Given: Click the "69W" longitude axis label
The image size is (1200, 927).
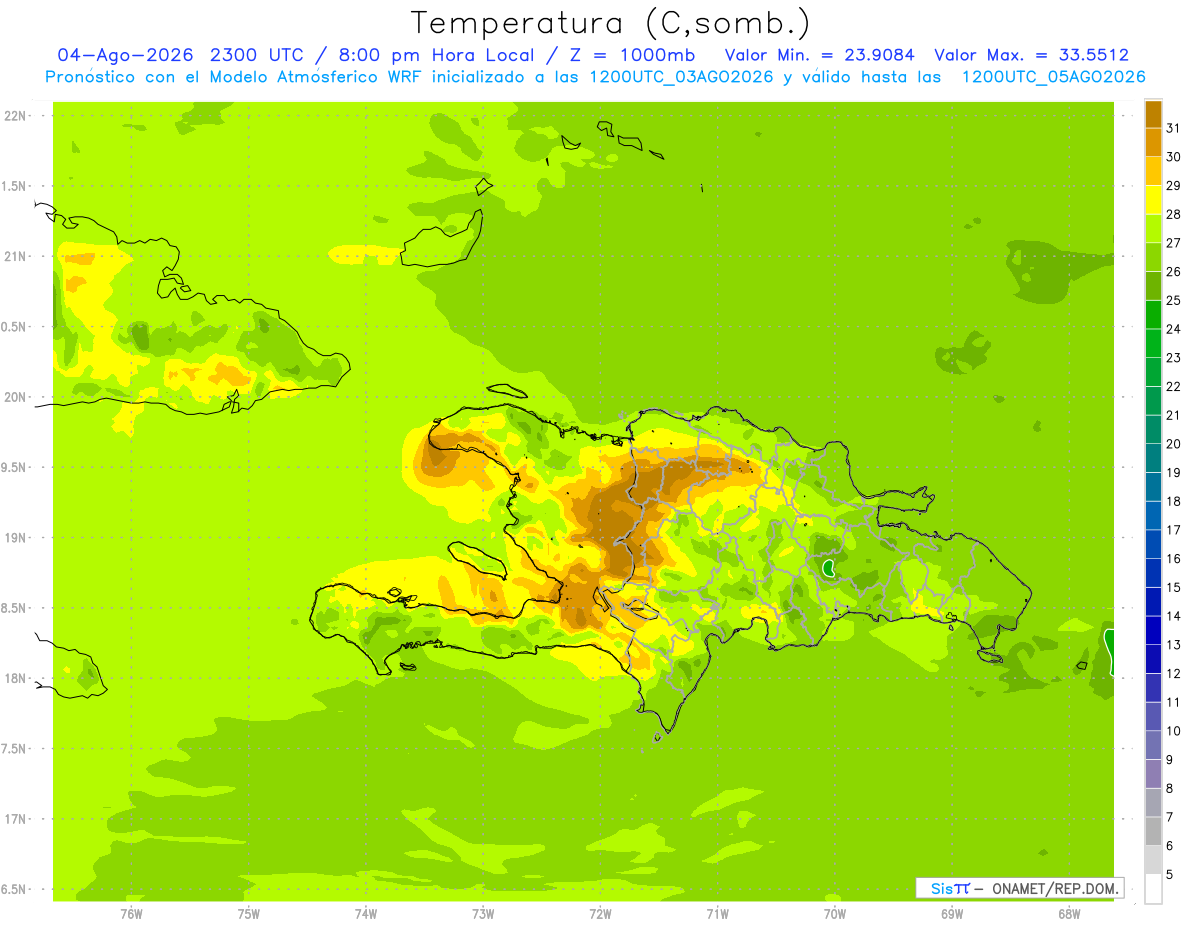Looking at the screenshot, I should coord(952,914).
